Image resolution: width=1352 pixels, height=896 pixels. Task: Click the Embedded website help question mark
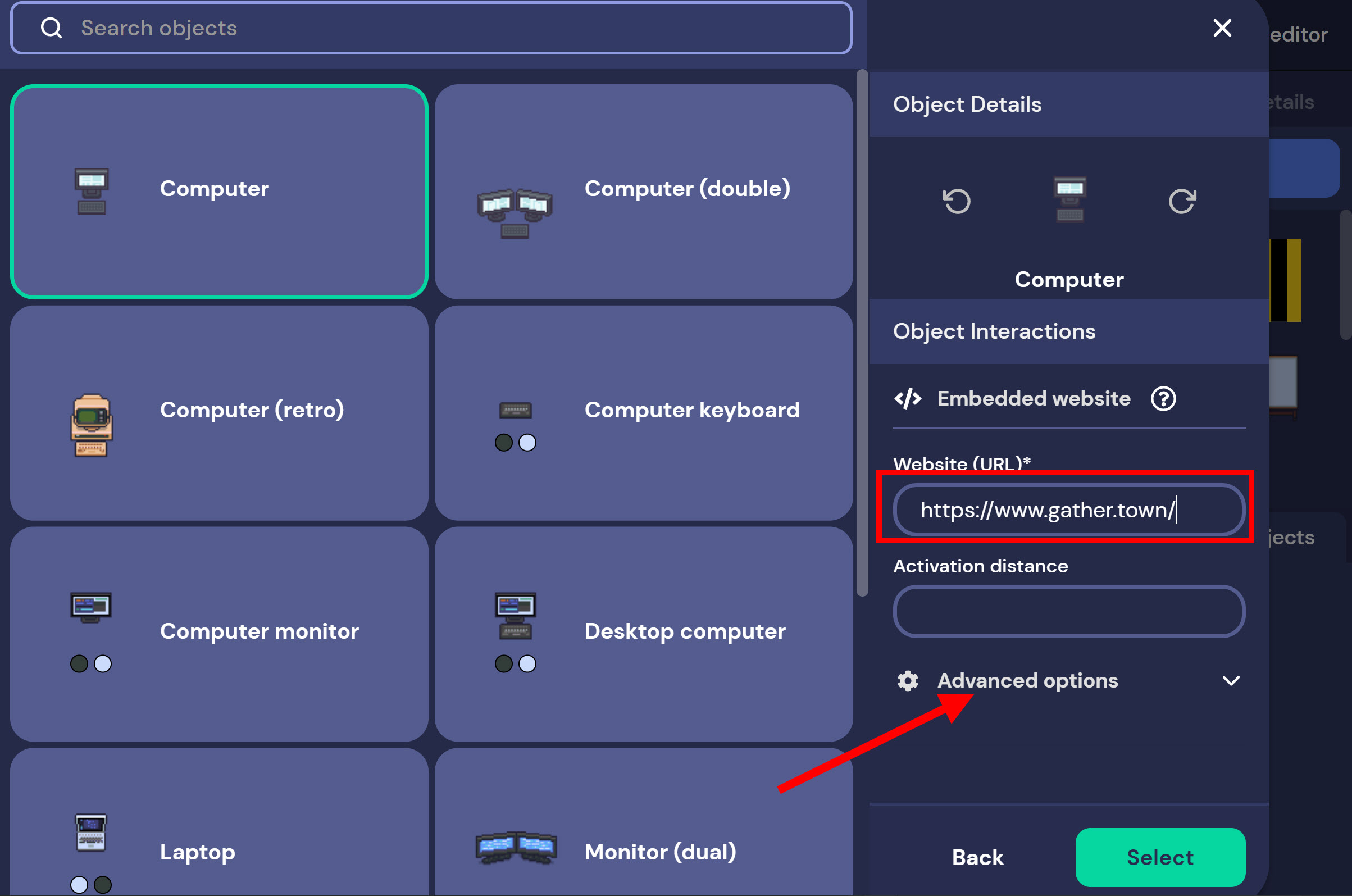[x=1163, y=399]
